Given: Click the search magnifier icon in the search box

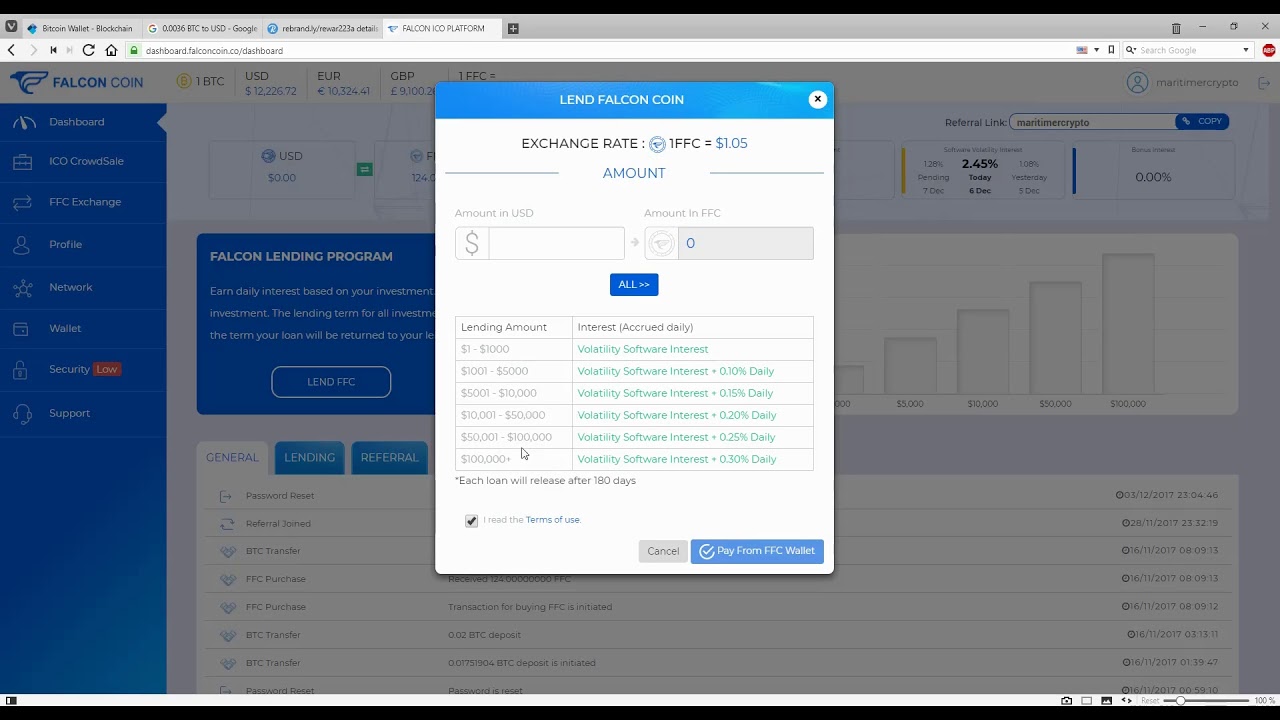Looking at the screenshot, I should tap(1130, 50).
